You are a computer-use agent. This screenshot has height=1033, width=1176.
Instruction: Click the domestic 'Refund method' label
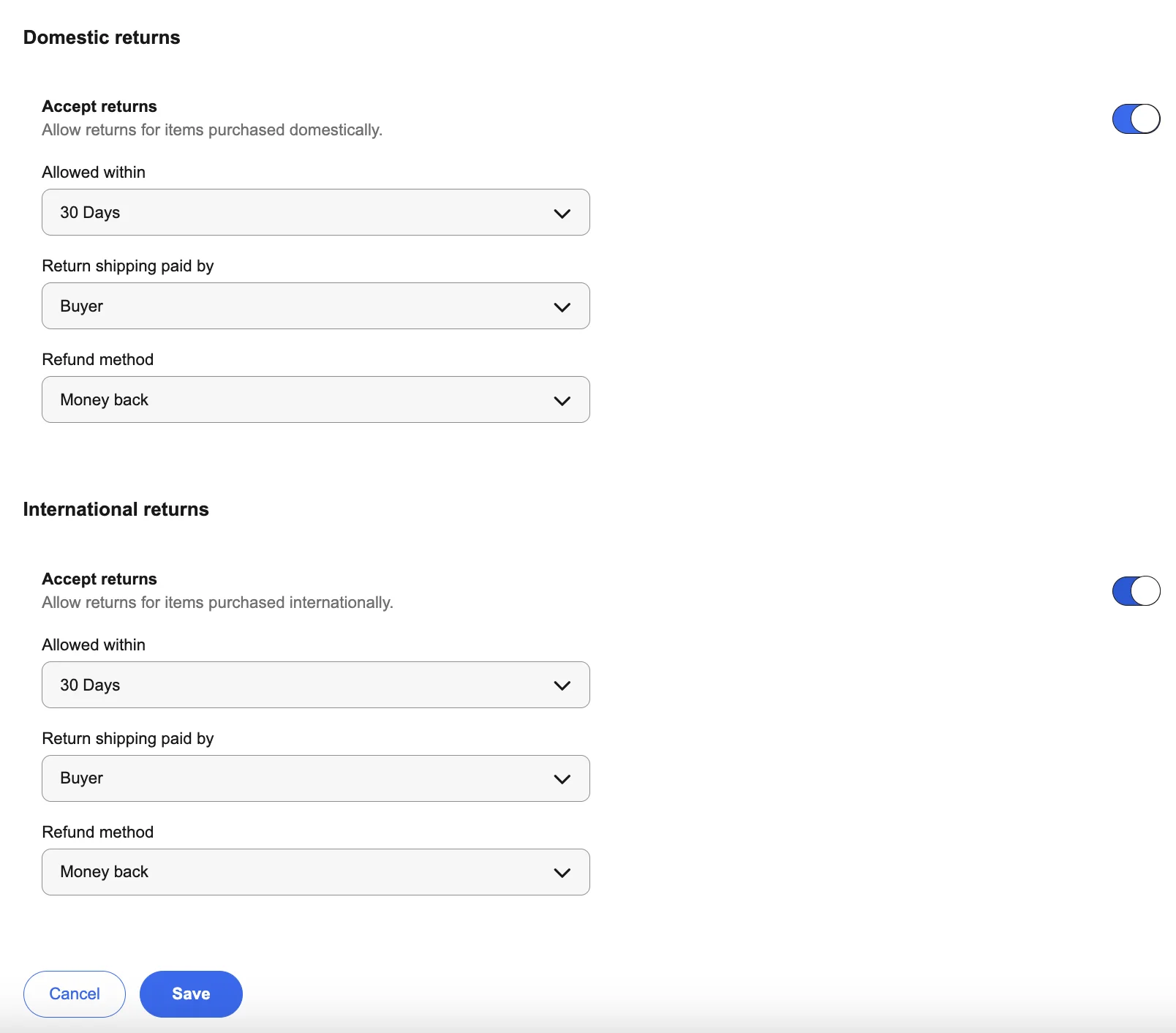98,359
